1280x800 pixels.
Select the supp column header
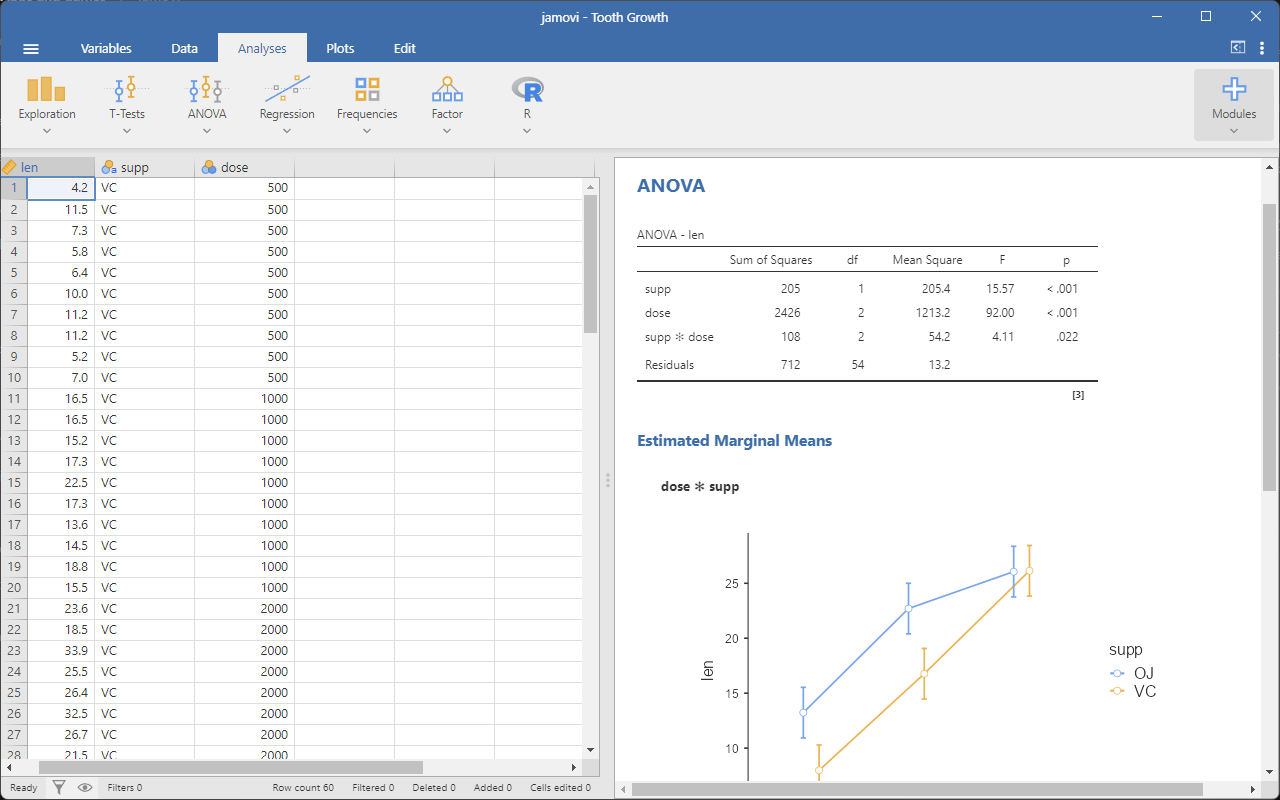pos(145,167)
